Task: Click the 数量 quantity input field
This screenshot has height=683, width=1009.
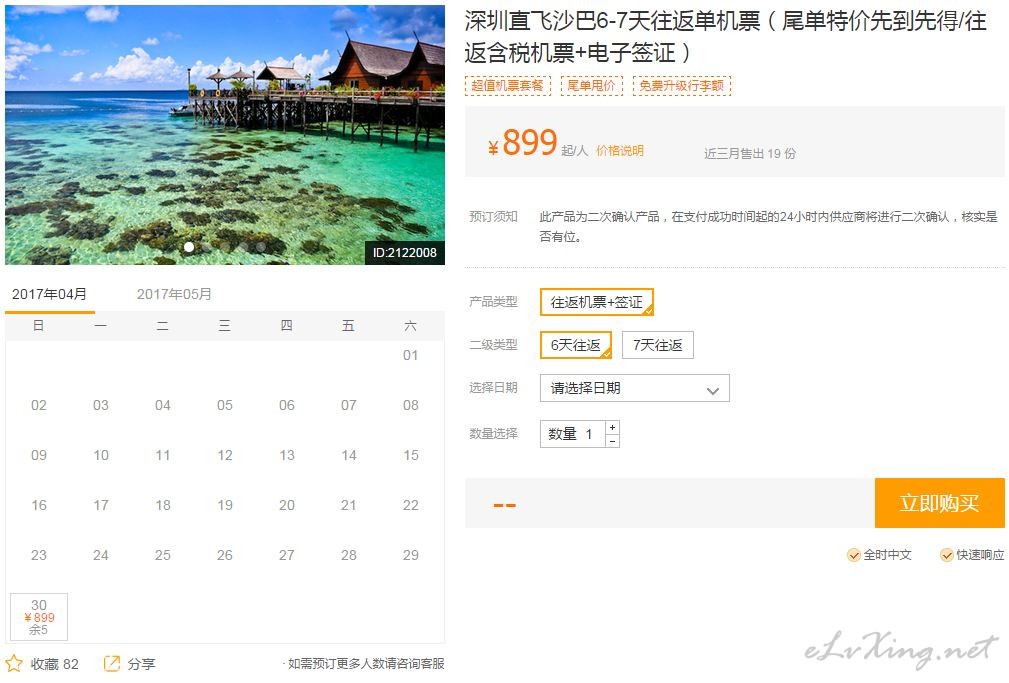Action: [573, 434]
